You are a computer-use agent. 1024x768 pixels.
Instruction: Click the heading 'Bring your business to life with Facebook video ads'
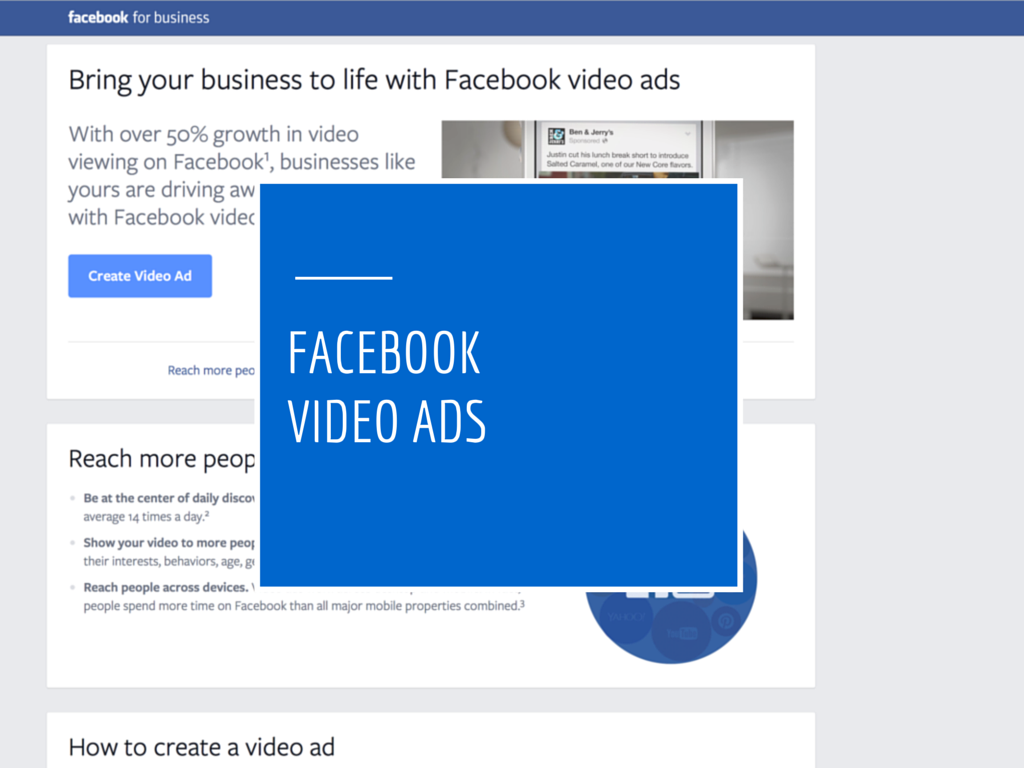(374, 80)
